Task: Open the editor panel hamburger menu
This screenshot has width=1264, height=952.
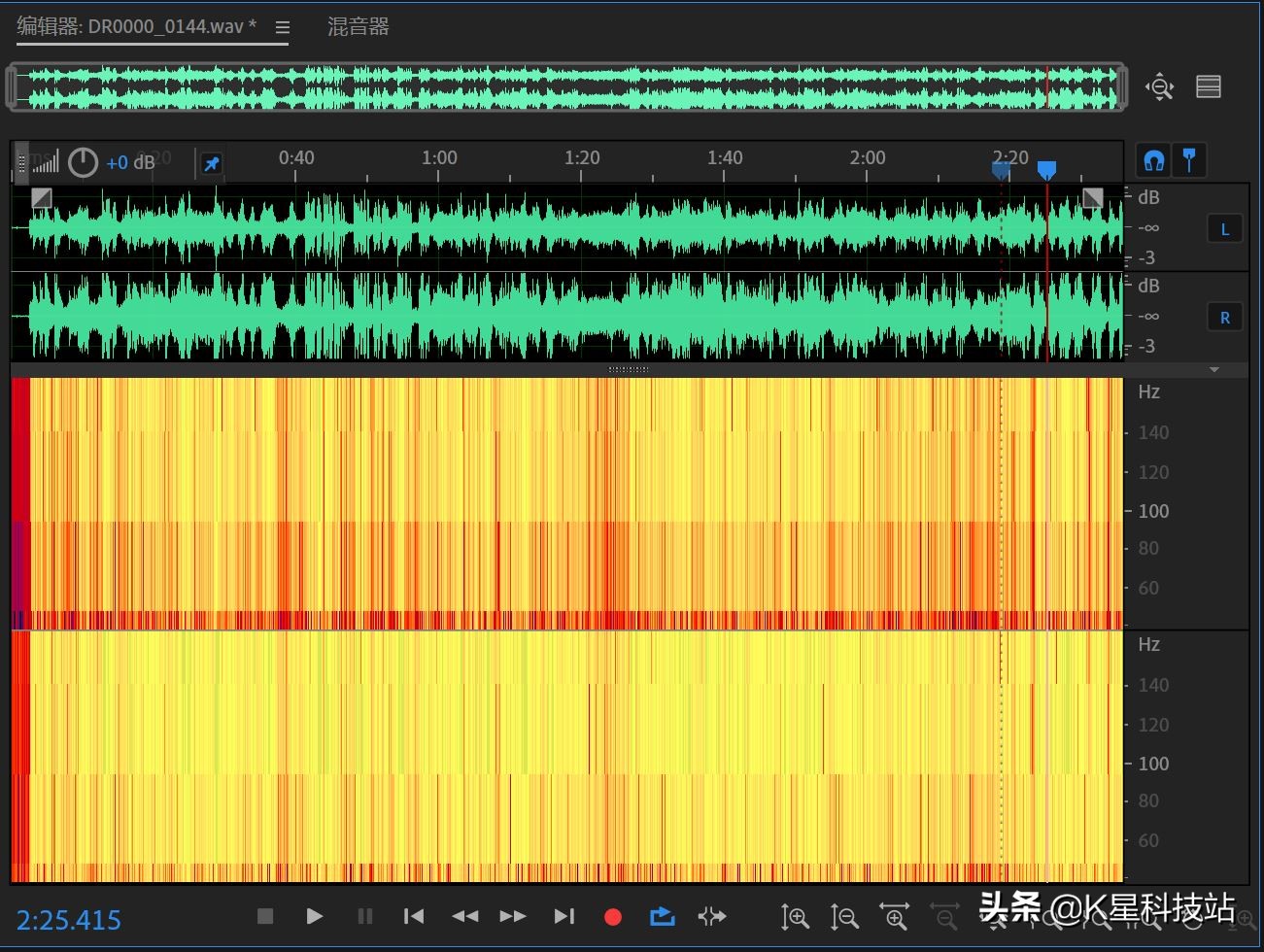Action: coord(283,28)
